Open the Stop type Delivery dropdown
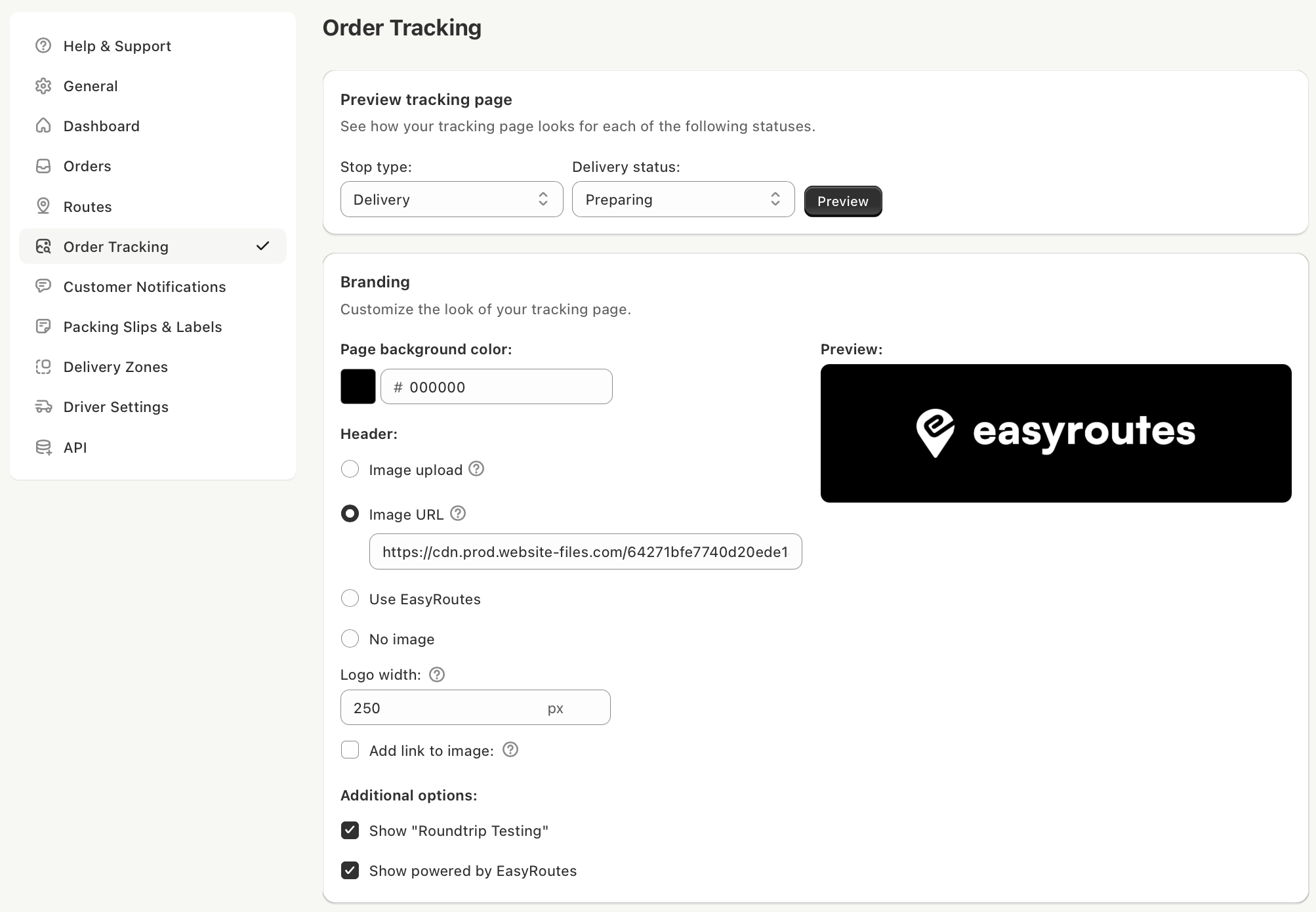This screenshot has height=912, width=1316. pyautogui.click(x=451, y=199)
